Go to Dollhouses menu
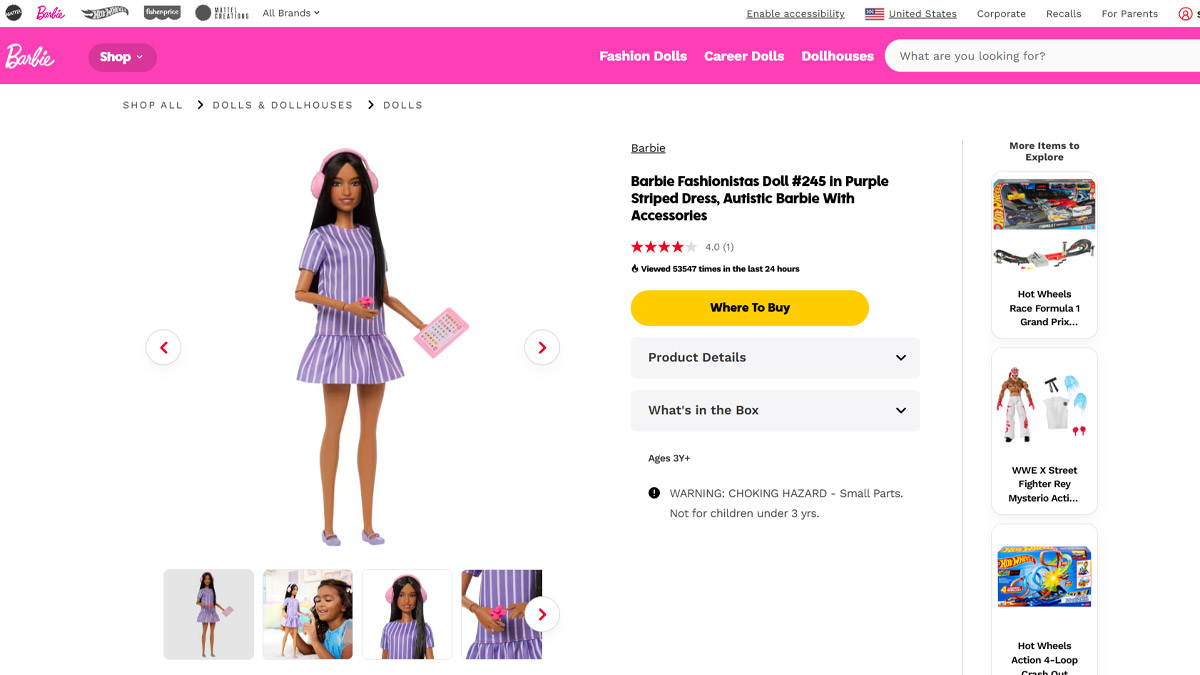The height and width of the screenshot is (675, 1200). pos(837,56)
